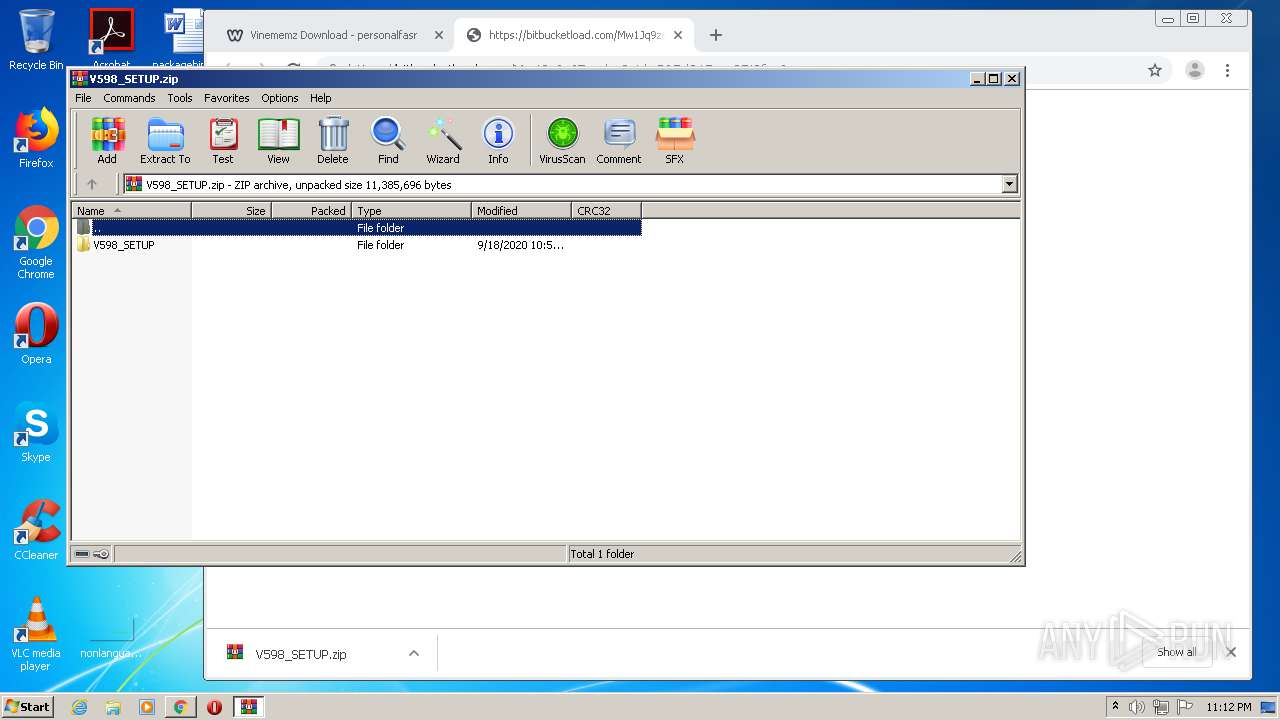This screenshot has width=1280, height=720.
Task: Sort list by Name column
Action: [x=131, y=210]
